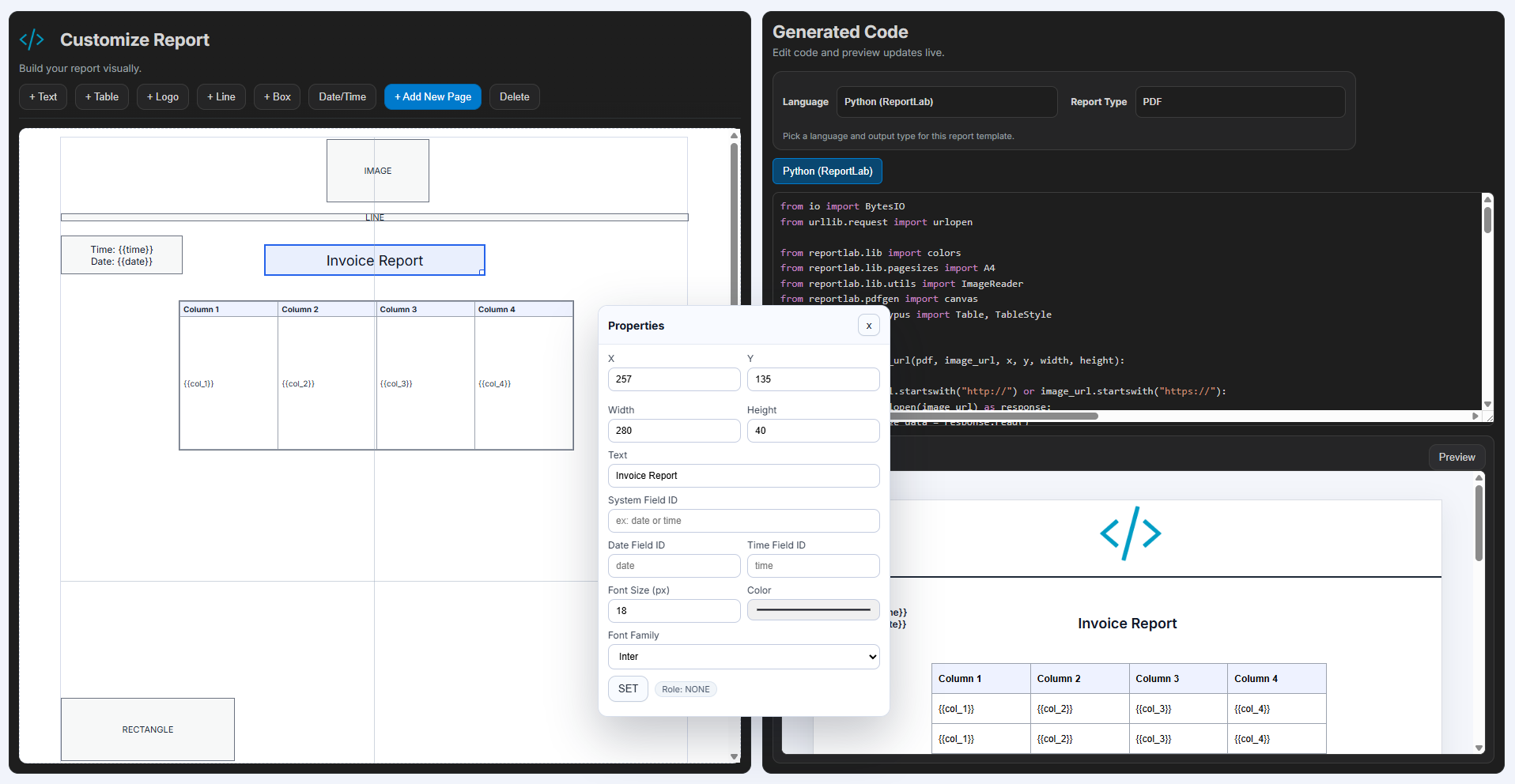1515x784 pixels.
Task: Open the Language dropdown showing Python (ReportLab)
Action: (x=946, y=101)
